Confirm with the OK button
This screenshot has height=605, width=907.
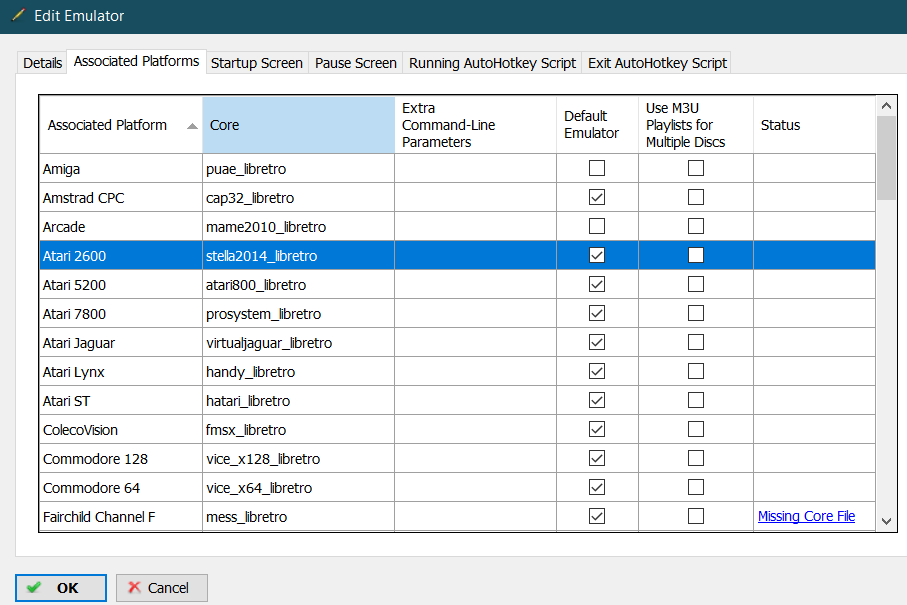pyautogui.click(x=61, y=588)
